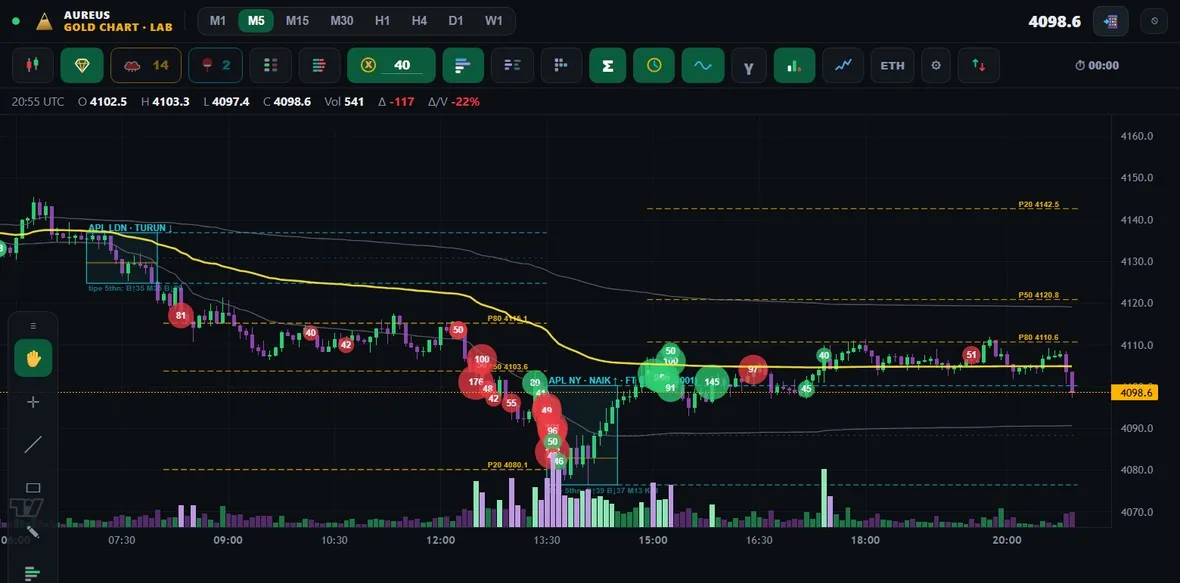This screenshot has height=583, width=1180.
Task: Switch to D1 timeframe
Action: click(456, 21)
